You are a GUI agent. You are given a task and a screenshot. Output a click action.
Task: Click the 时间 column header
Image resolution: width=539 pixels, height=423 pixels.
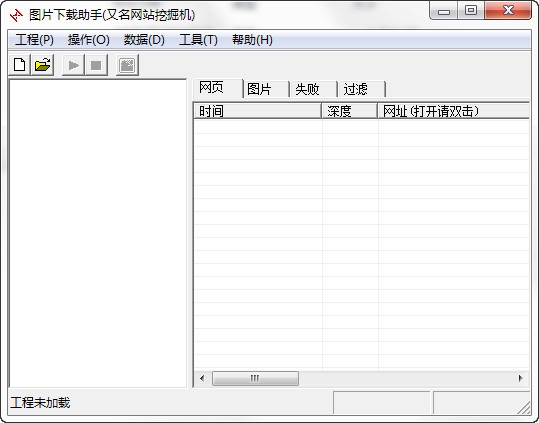257,111
